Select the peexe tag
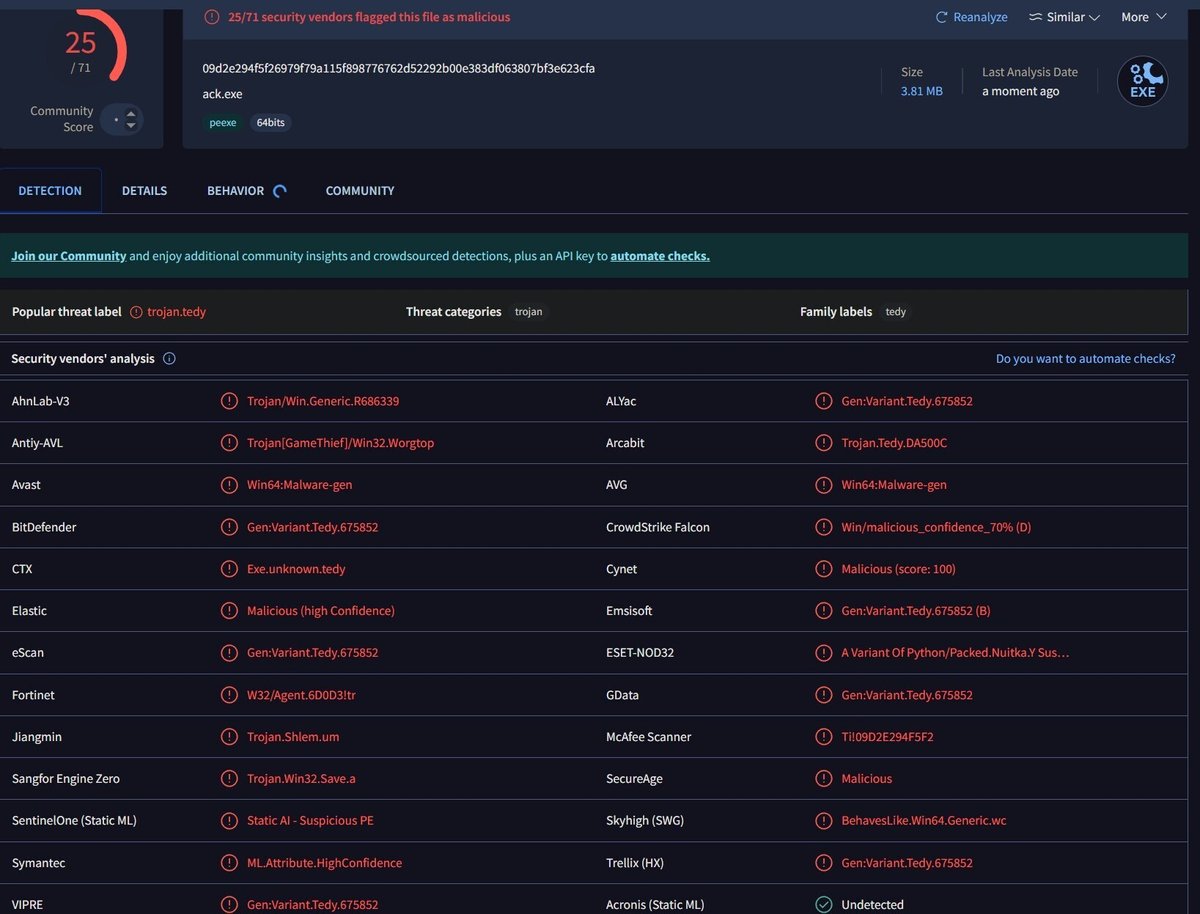 click(x=223, y=123)
